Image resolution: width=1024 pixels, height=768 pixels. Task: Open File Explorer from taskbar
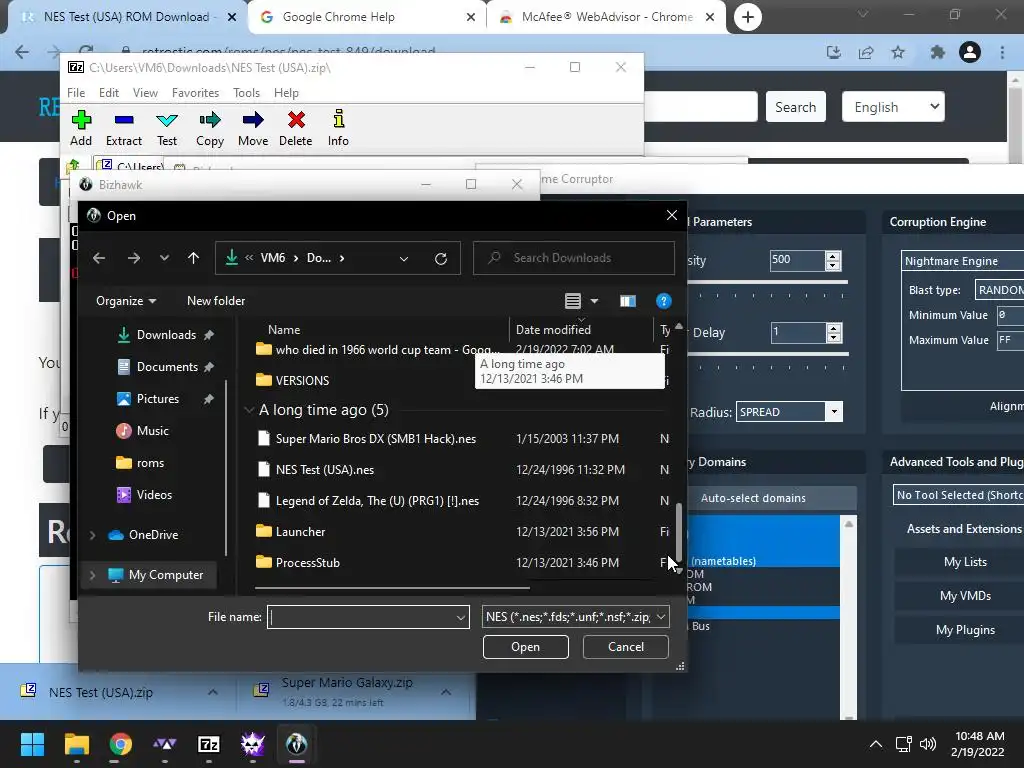pyautogui.click(x=76, y=744)
